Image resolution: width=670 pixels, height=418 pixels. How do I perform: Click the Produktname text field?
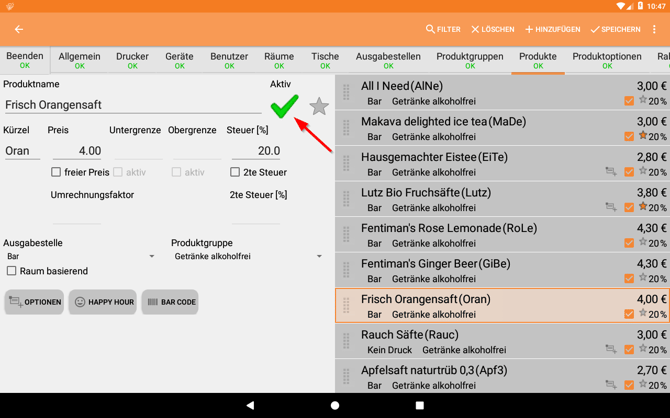pyautogui.click(x=132, y=105)
